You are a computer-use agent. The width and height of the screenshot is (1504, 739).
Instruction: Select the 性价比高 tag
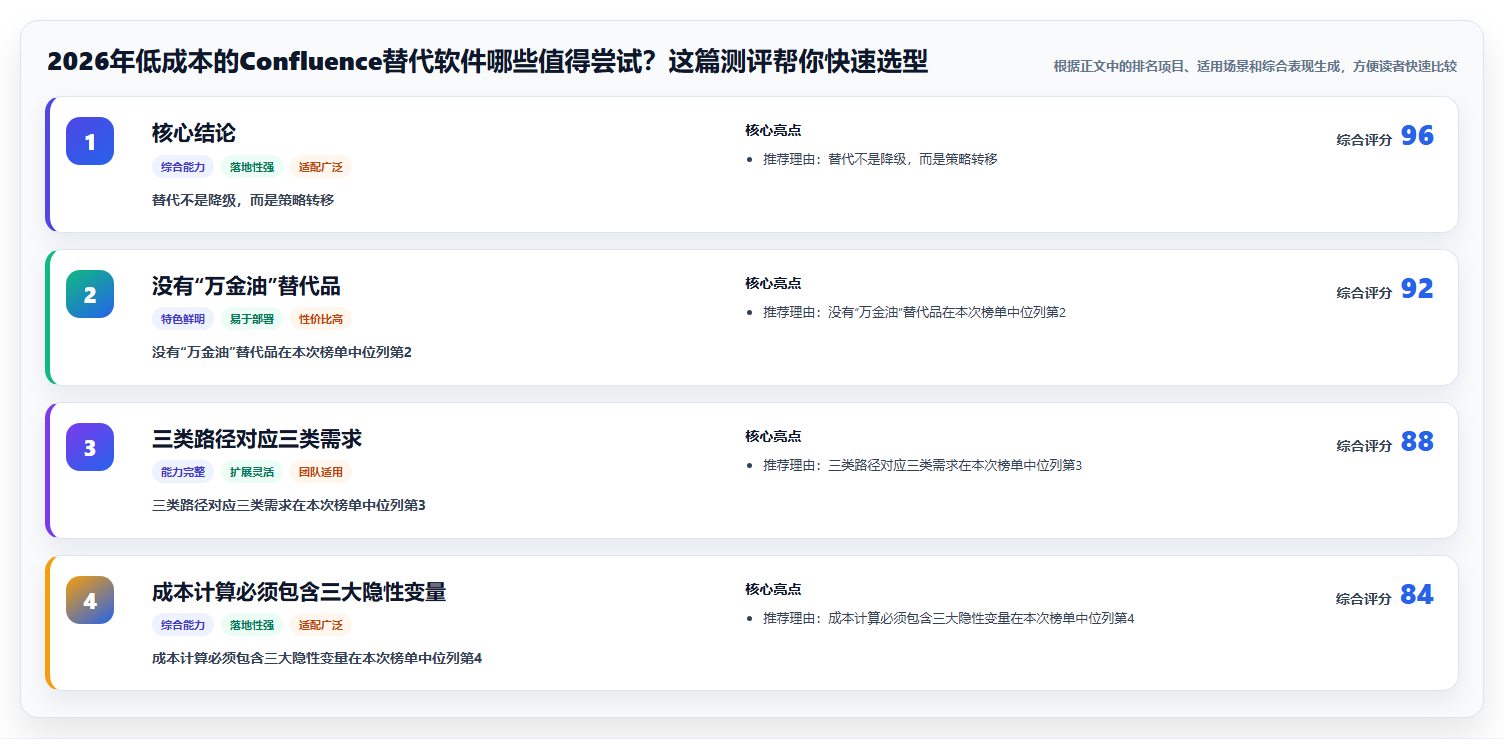click(321, 319)
